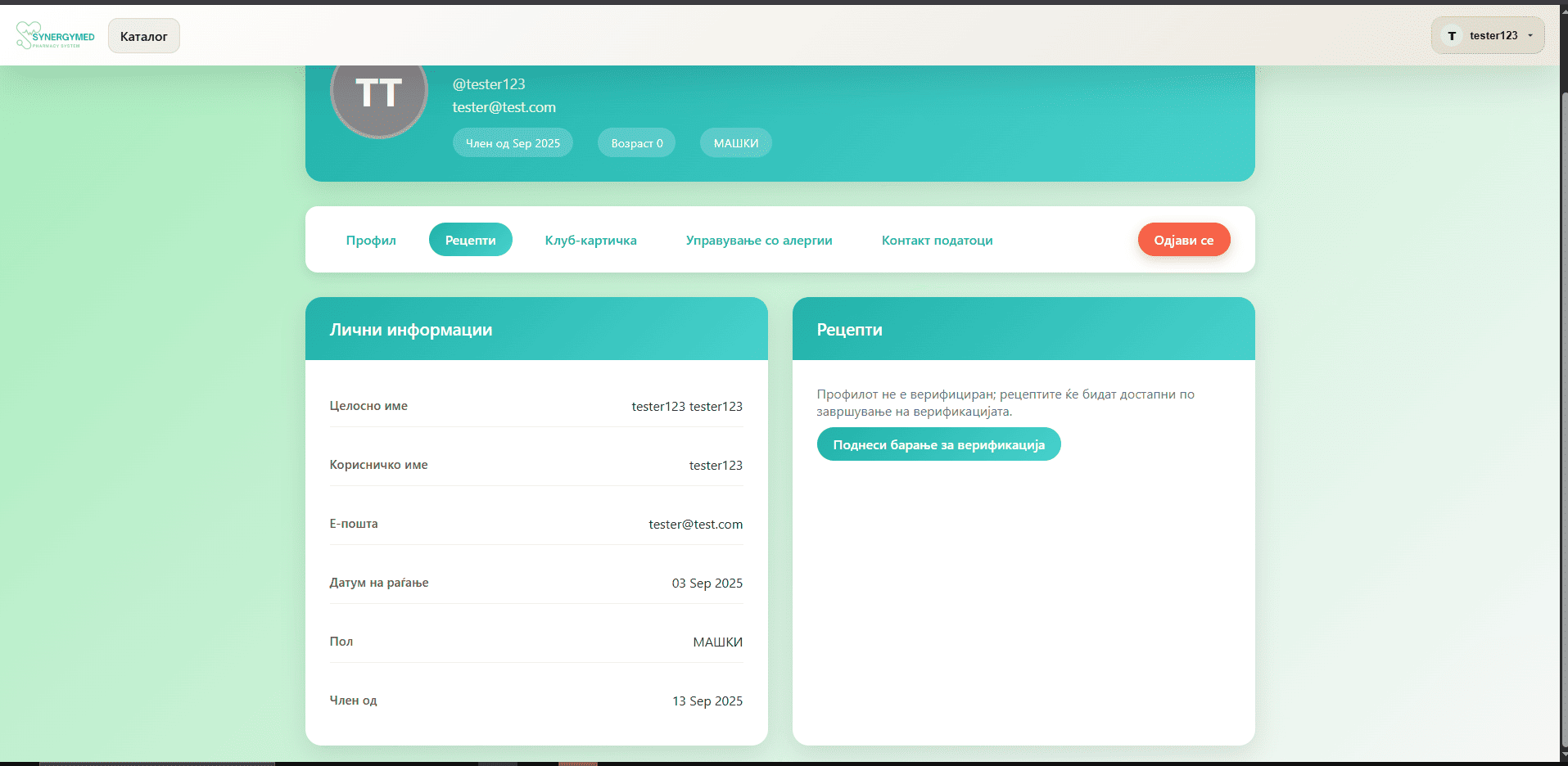1568x766 pixels.
Task: Click the МАШКИ badge in header
Action: point(735,143)
